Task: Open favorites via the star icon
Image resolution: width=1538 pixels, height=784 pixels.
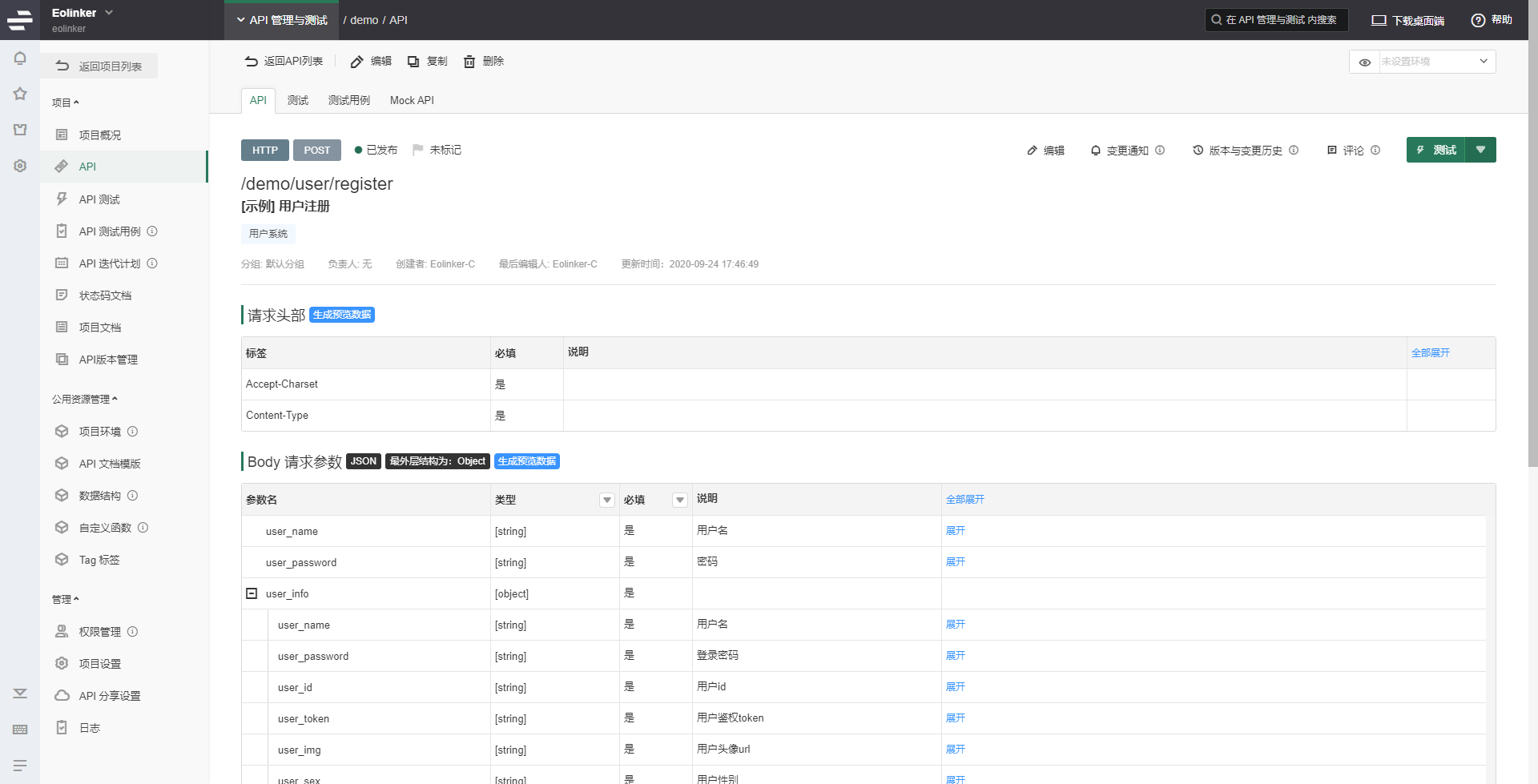Action: [20, 94]
